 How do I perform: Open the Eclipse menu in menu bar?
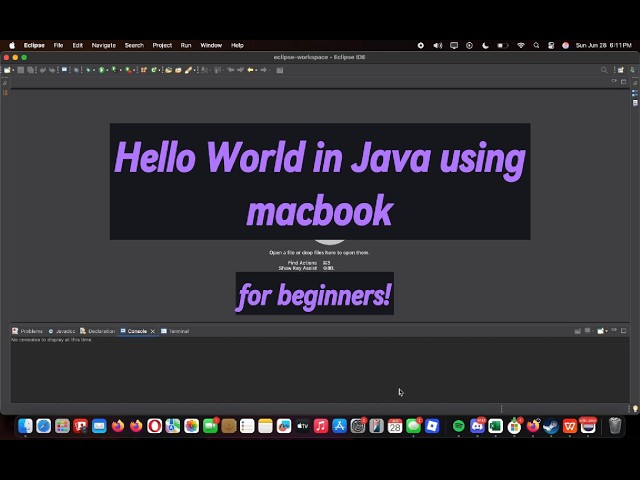[x=34, y=45]
